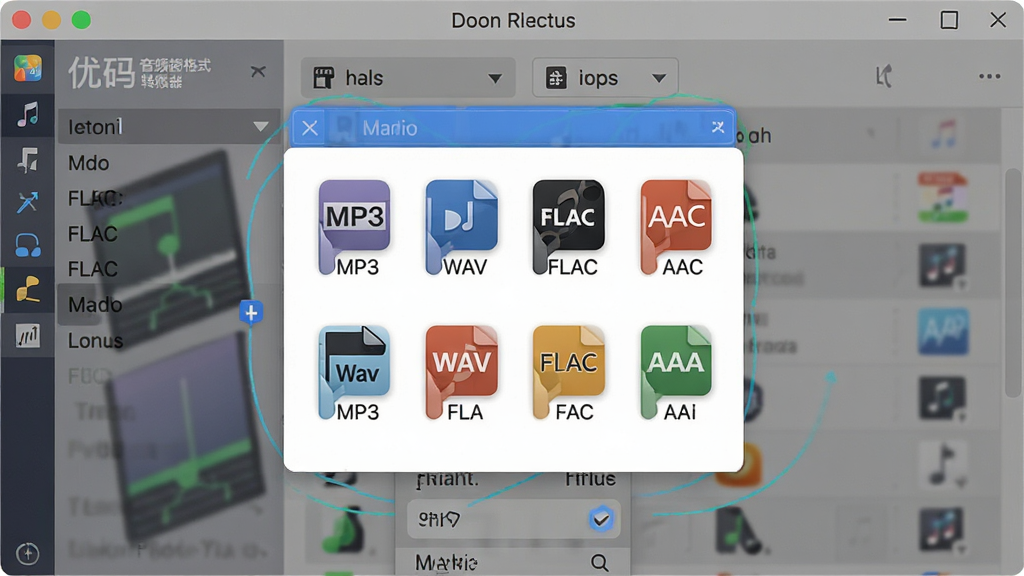This screenshot has width=1024, height=576.
Task: Choose the blue Wav icon labeled MP3
Action: (355, 373)
